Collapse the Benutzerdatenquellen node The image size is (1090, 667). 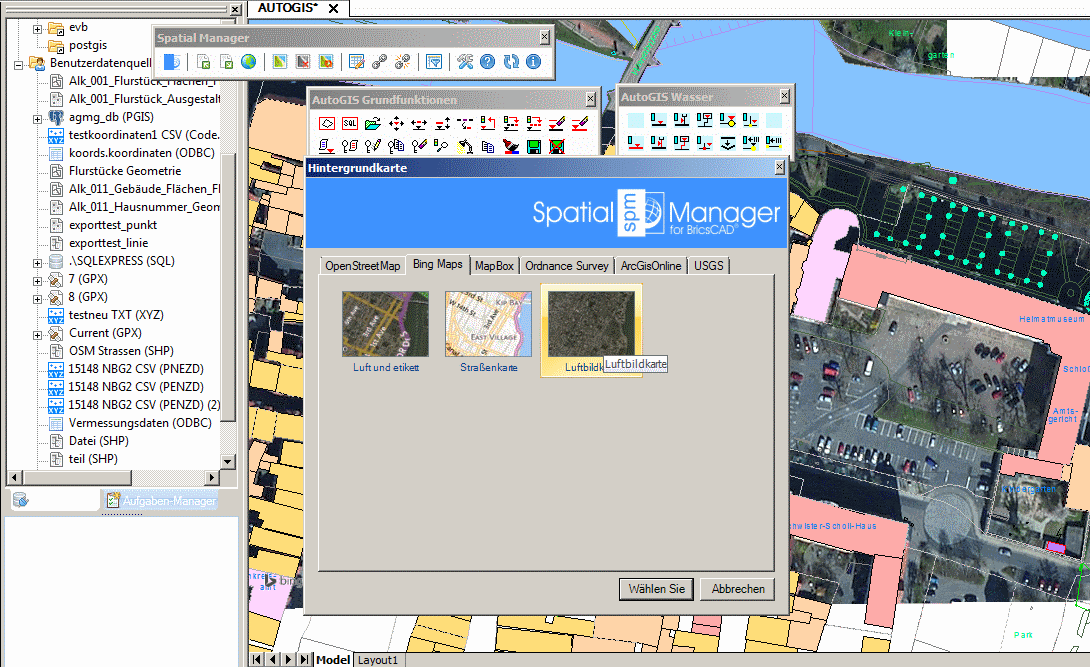click(19, 65)
